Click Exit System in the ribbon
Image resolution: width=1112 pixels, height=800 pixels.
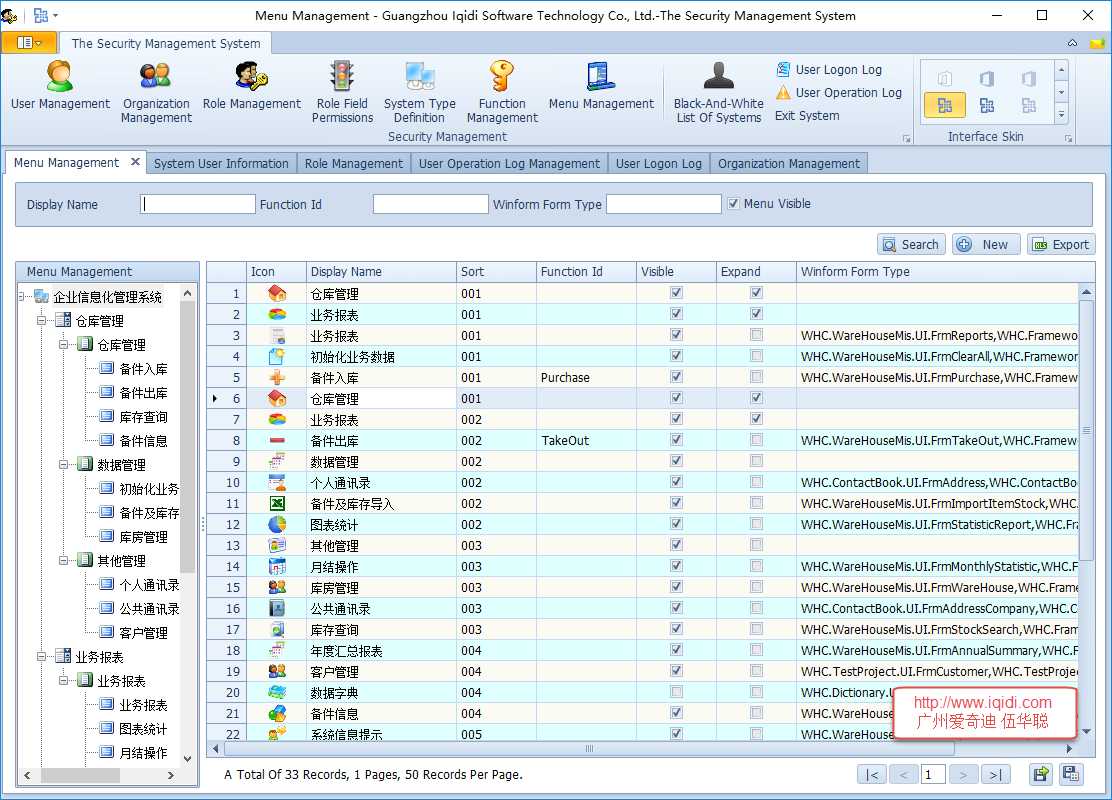(807, 116)
